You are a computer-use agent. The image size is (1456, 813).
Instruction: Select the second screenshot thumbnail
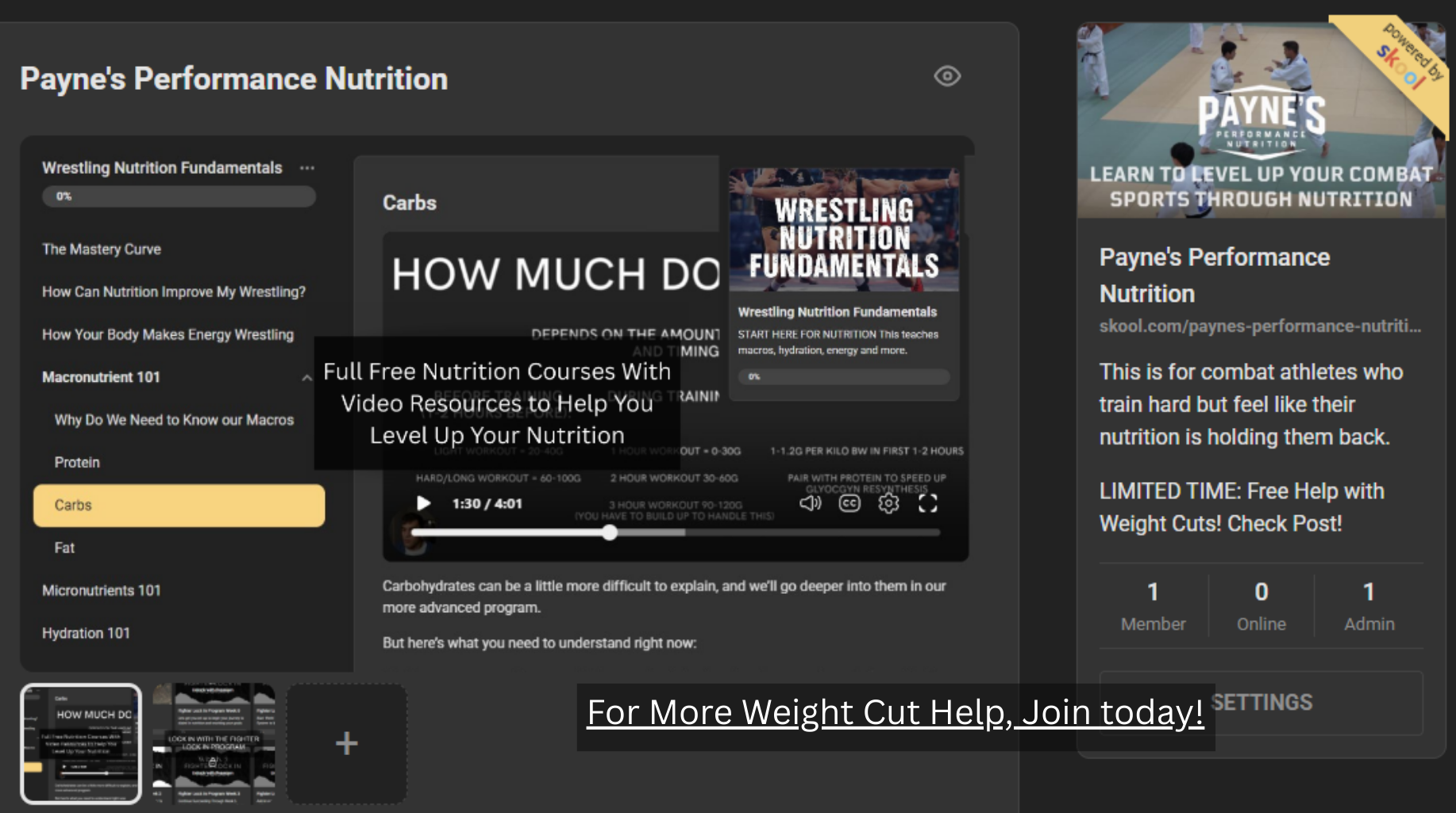click(x=214, y=744)
